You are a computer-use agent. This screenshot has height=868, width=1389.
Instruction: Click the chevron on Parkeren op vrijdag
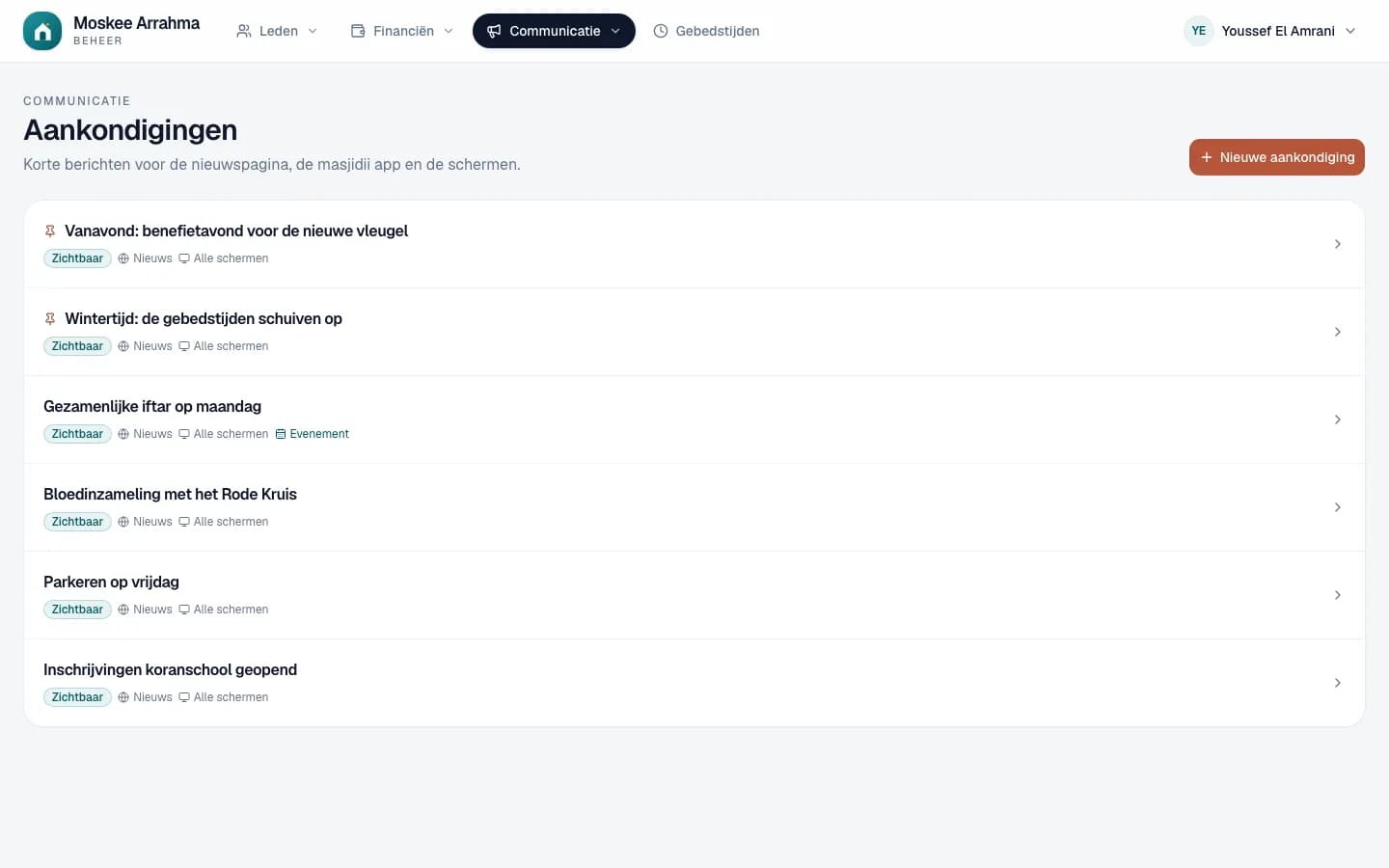point(1338,595)
